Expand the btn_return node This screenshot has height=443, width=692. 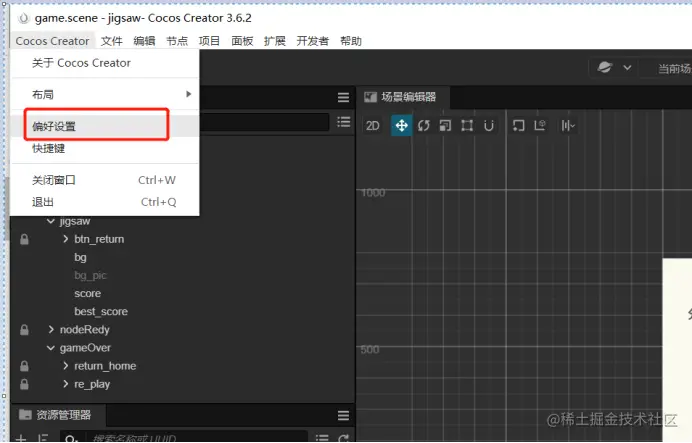(65, 239)
